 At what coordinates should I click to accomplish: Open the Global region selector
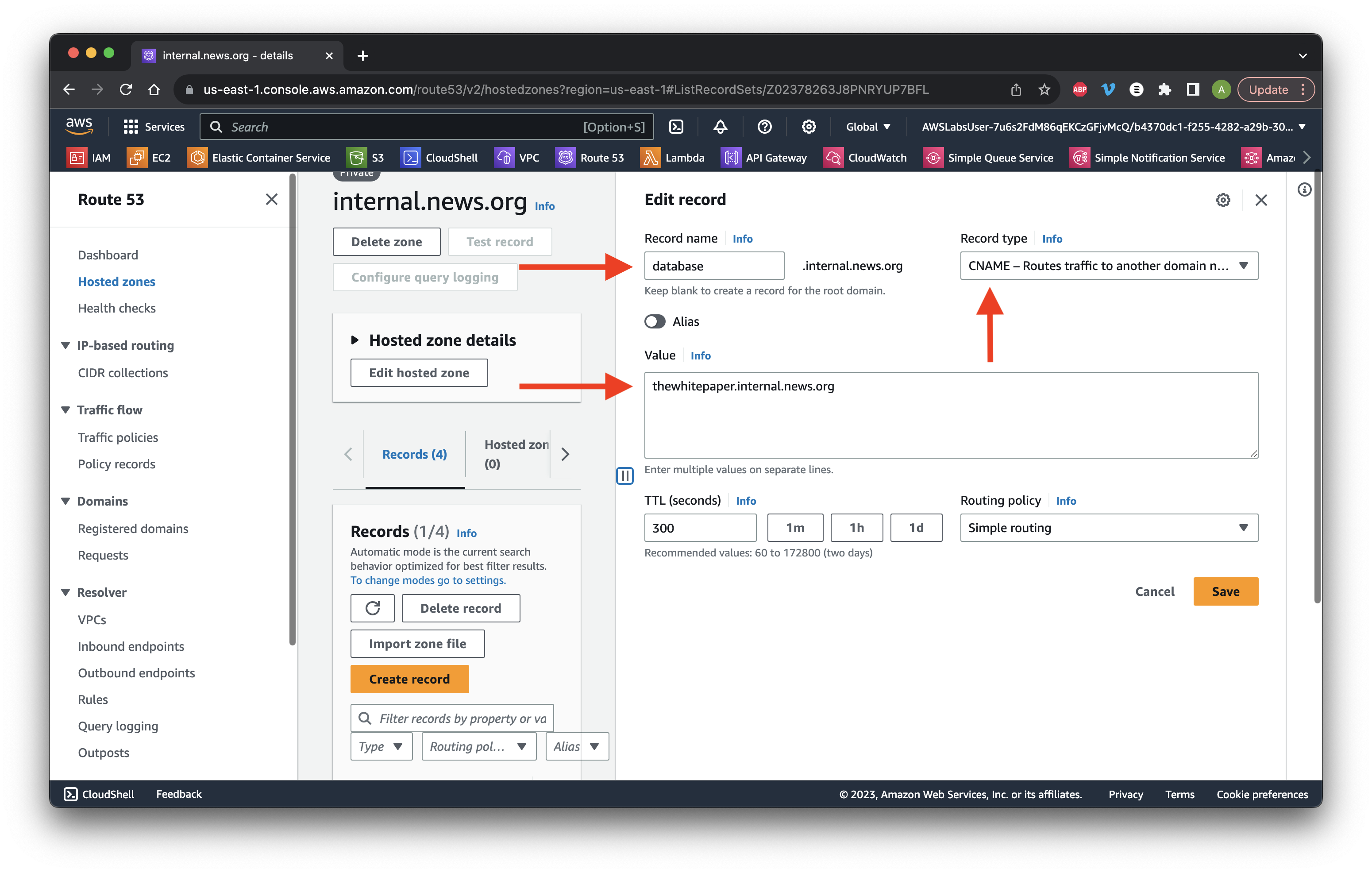(x=868, y=127)
